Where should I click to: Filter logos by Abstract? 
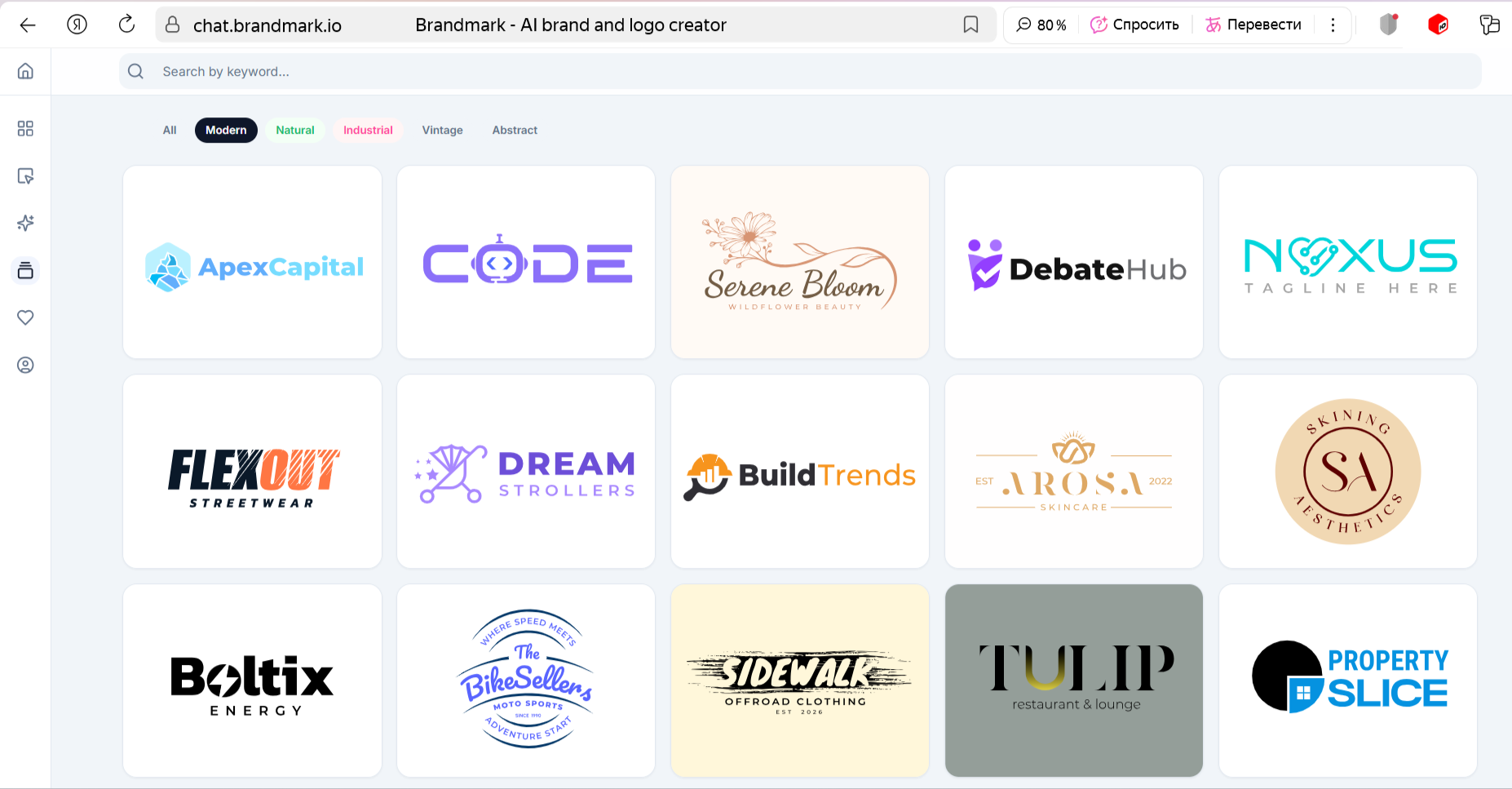pyautogui.click(x=515, y=130)
